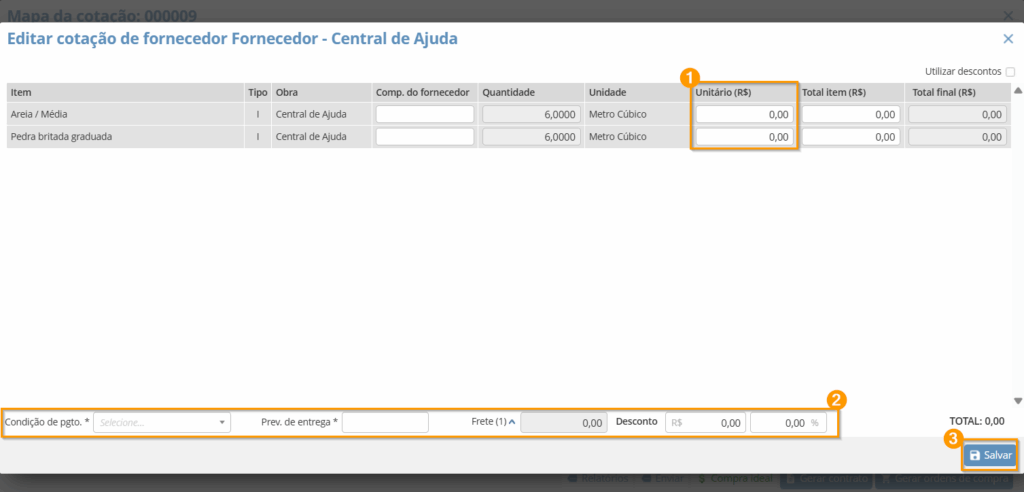Expand the Frete (1) chevron
This screenshot has height=492, width=1024.
[512, 422]
